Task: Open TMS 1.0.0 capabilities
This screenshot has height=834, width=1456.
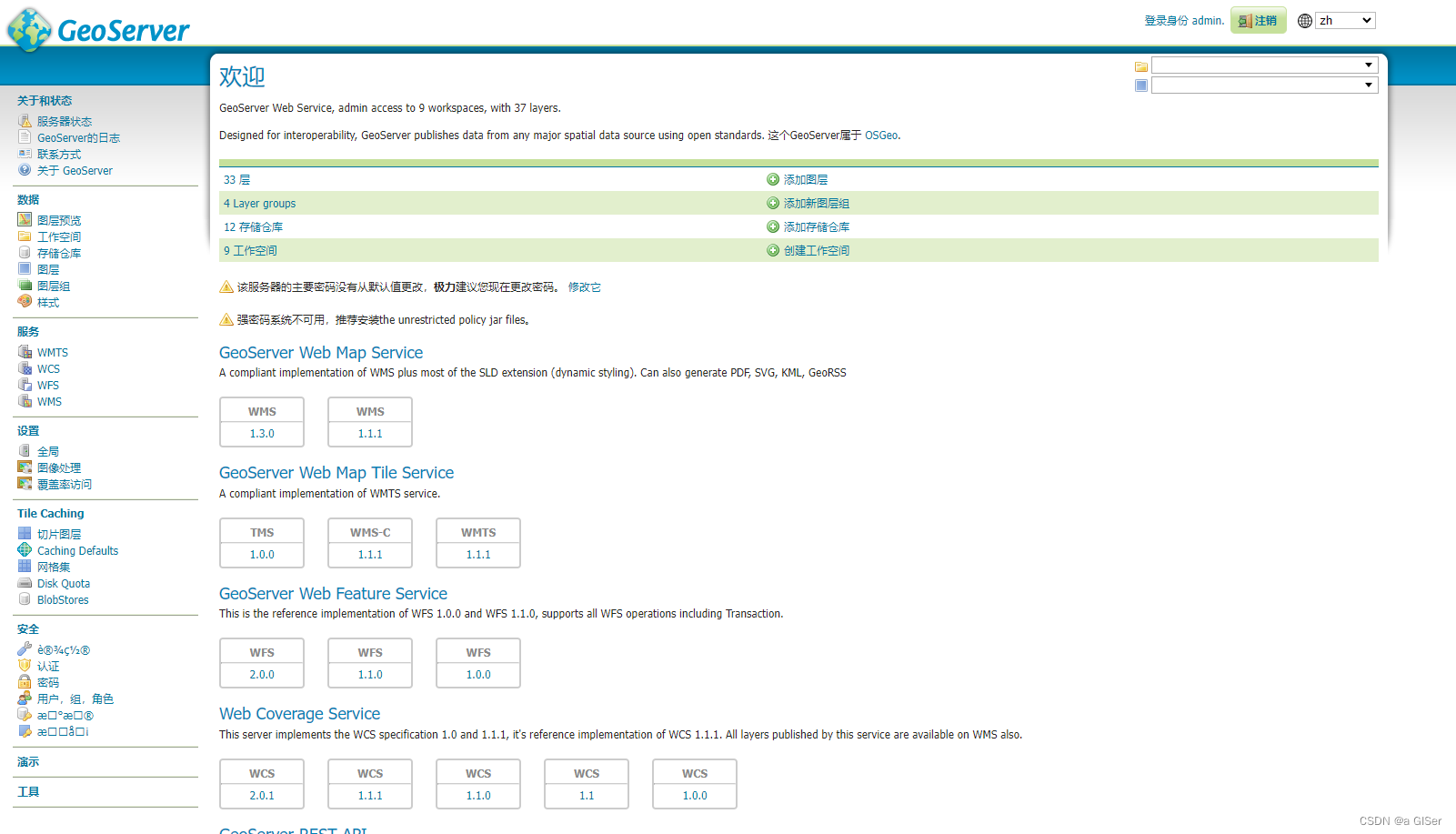Action: point(262,554)
